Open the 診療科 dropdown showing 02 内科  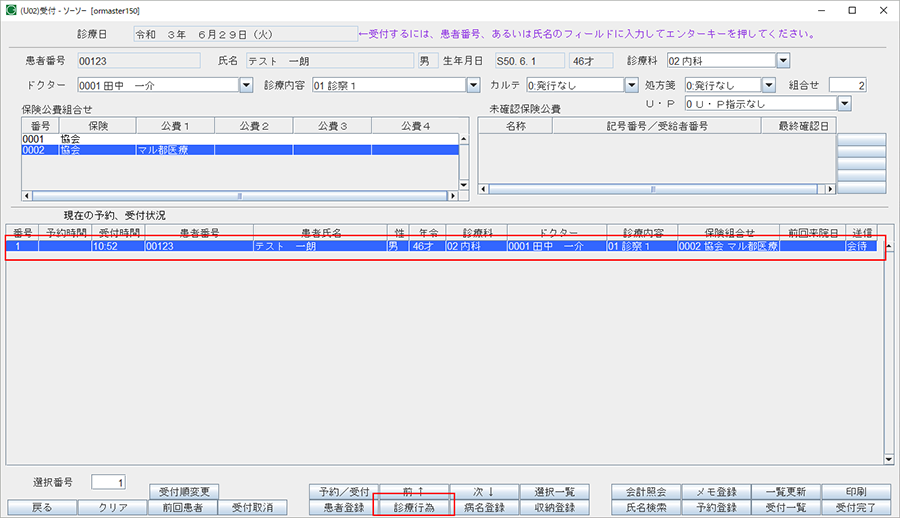point(782,61)
